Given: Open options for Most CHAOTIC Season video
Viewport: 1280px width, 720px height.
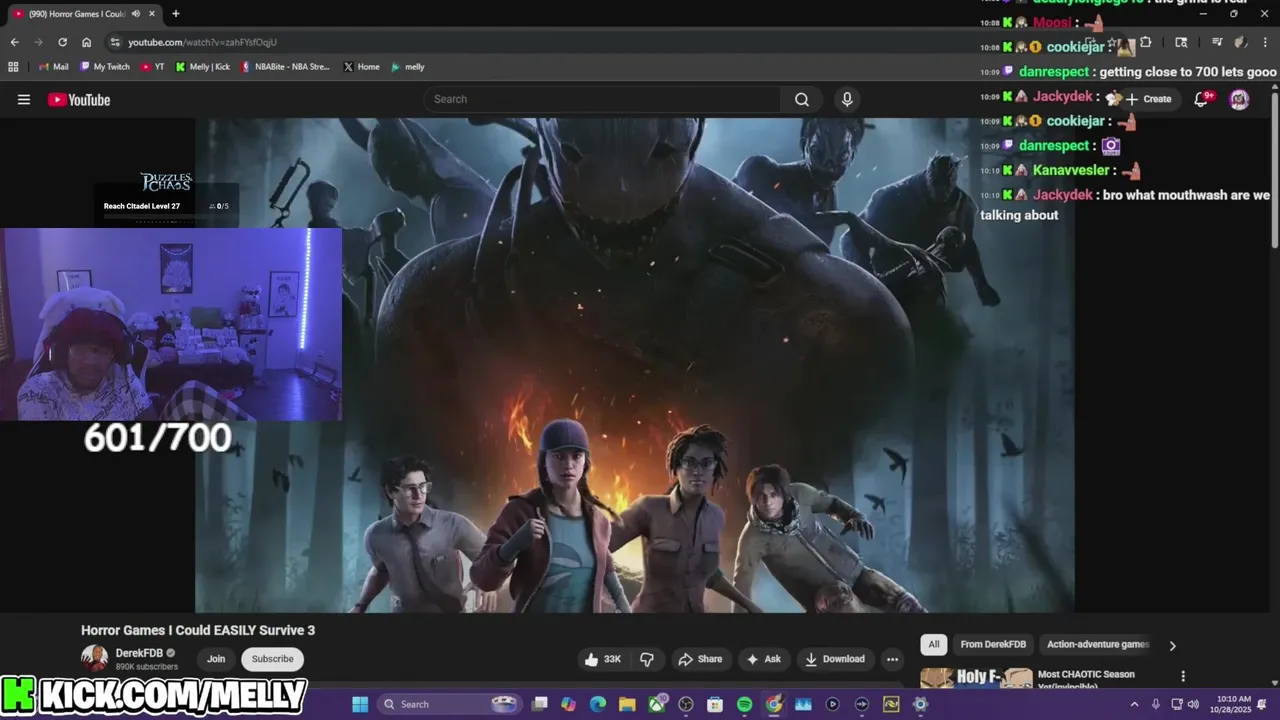Looking at the screenshot, I should coord(1183,676).
